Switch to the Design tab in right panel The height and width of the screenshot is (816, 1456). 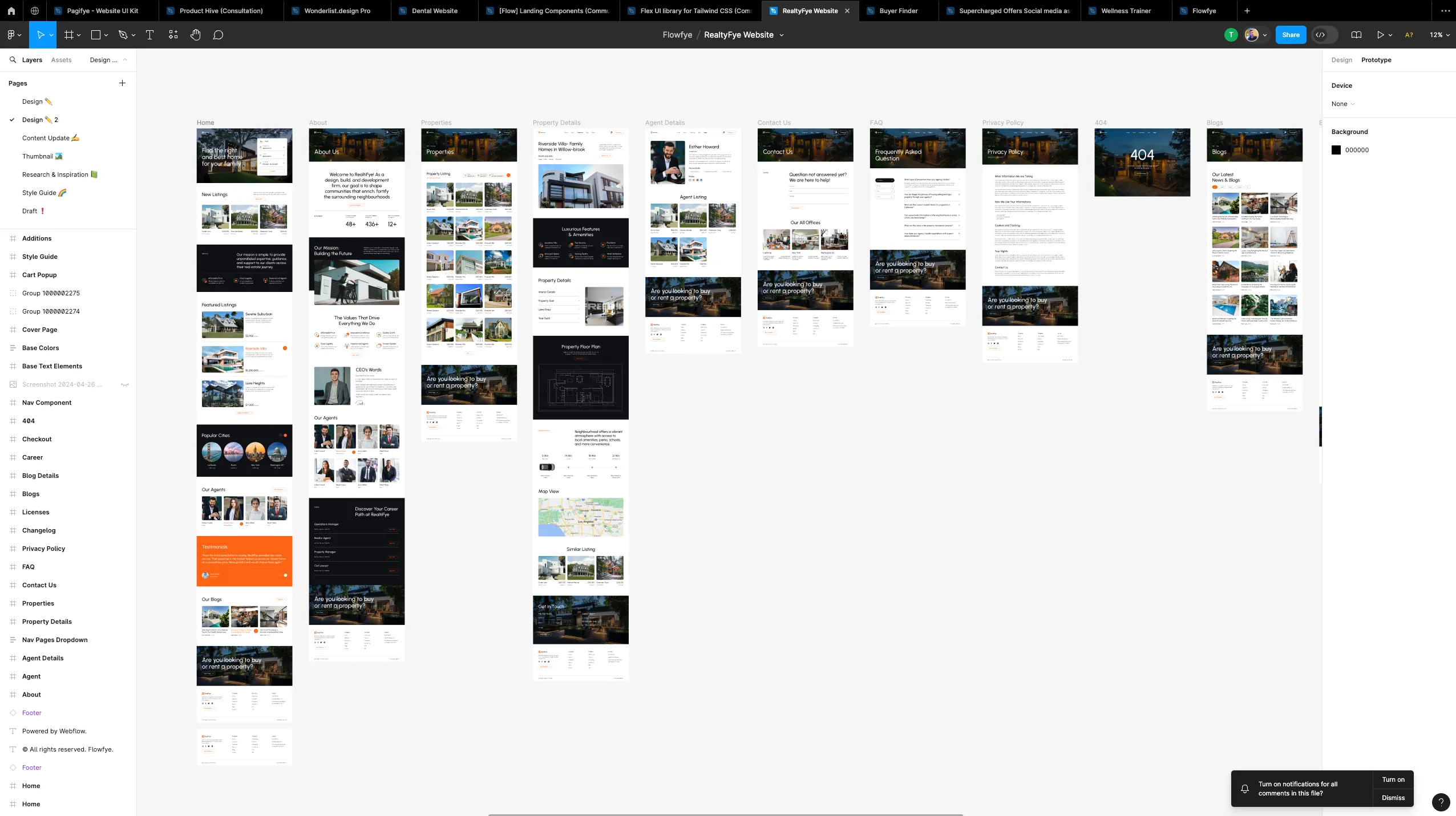(1341, 60)
